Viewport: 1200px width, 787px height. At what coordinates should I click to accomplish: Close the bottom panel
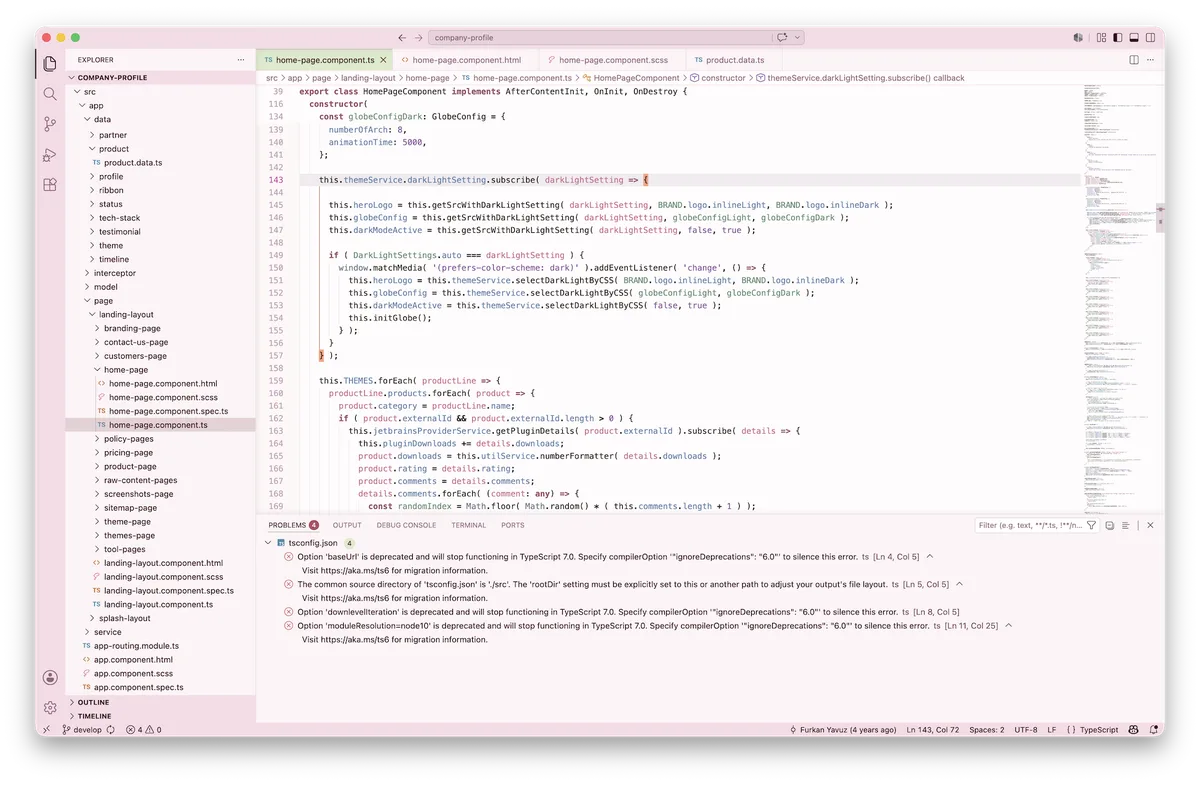point(1150,525)
